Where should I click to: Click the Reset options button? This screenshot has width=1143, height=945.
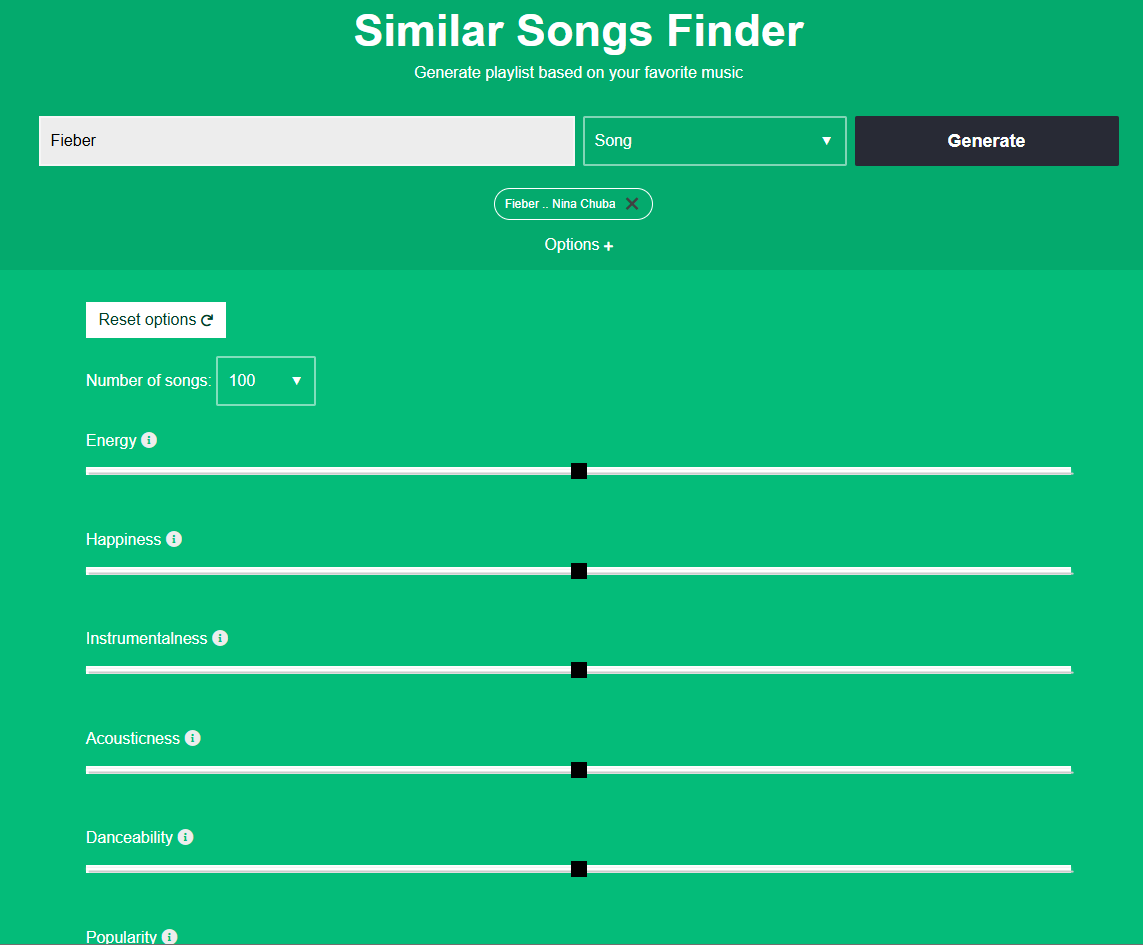click(156, 320)
